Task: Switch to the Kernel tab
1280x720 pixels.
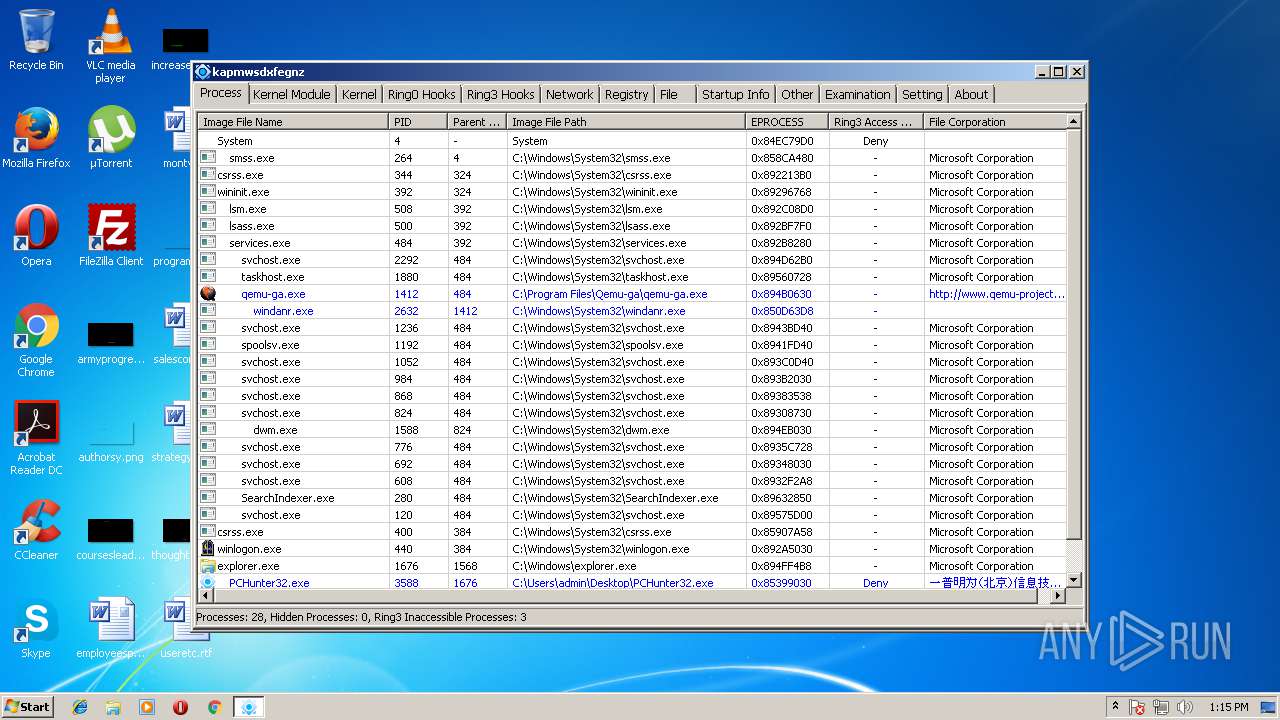Action: pyautogui.click(x=359, y=94)
